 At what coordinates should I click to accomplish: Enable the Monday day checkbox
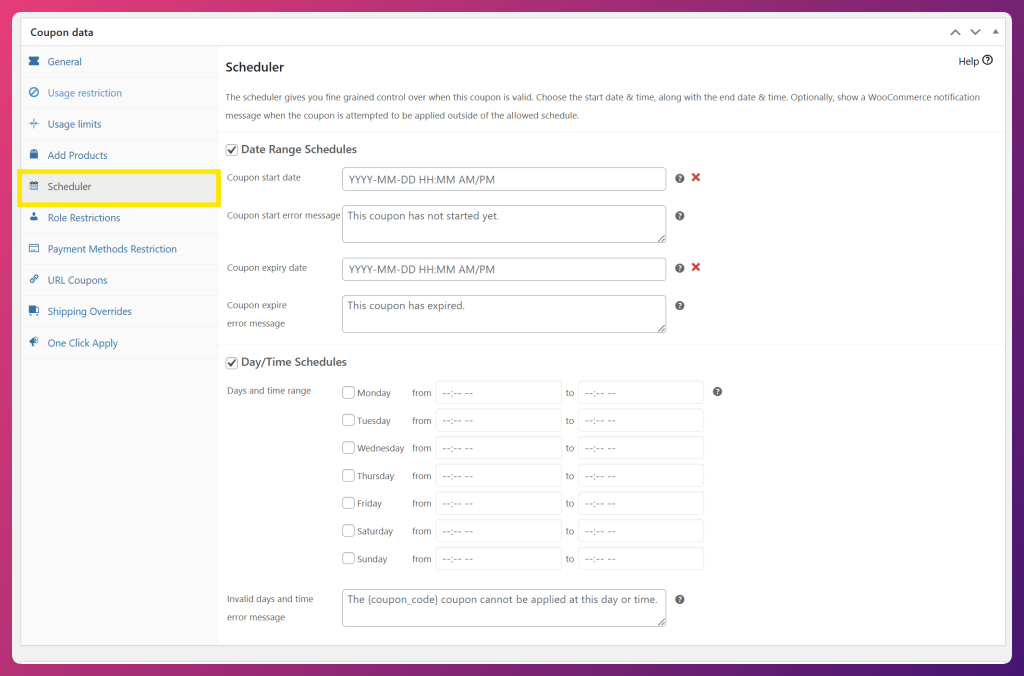point(348,392)
